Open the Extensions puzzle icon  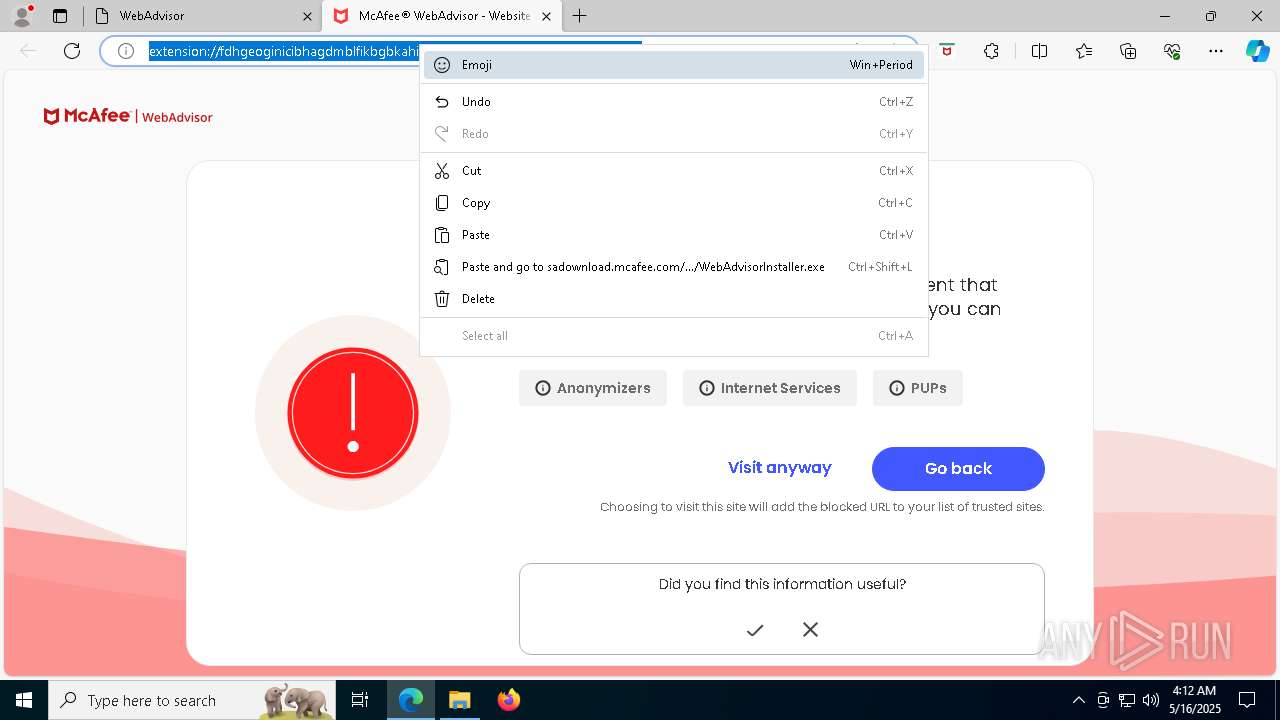(991, 51)
